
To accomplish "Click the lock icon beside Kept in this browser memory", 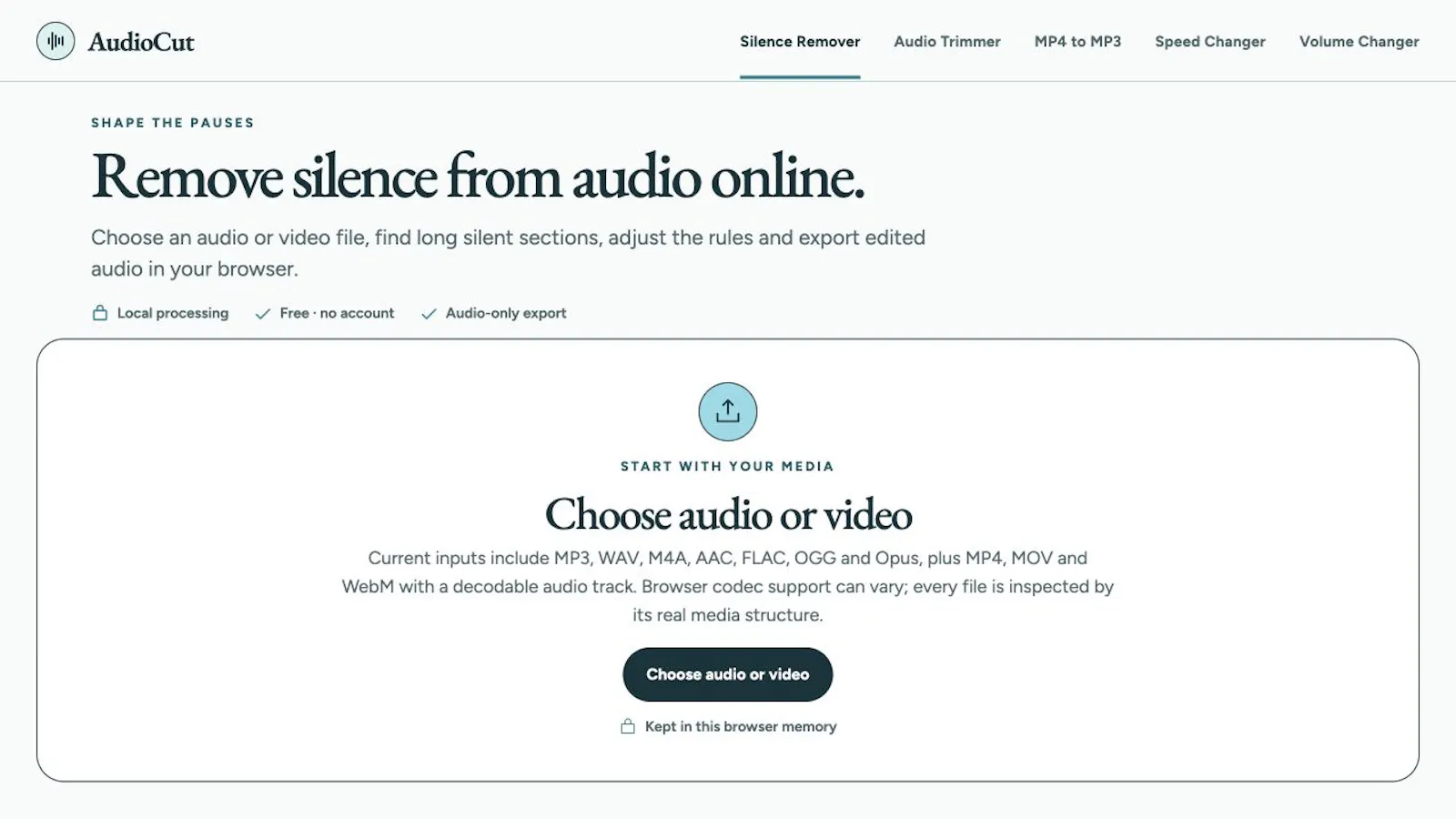I will tap(628, 726).
